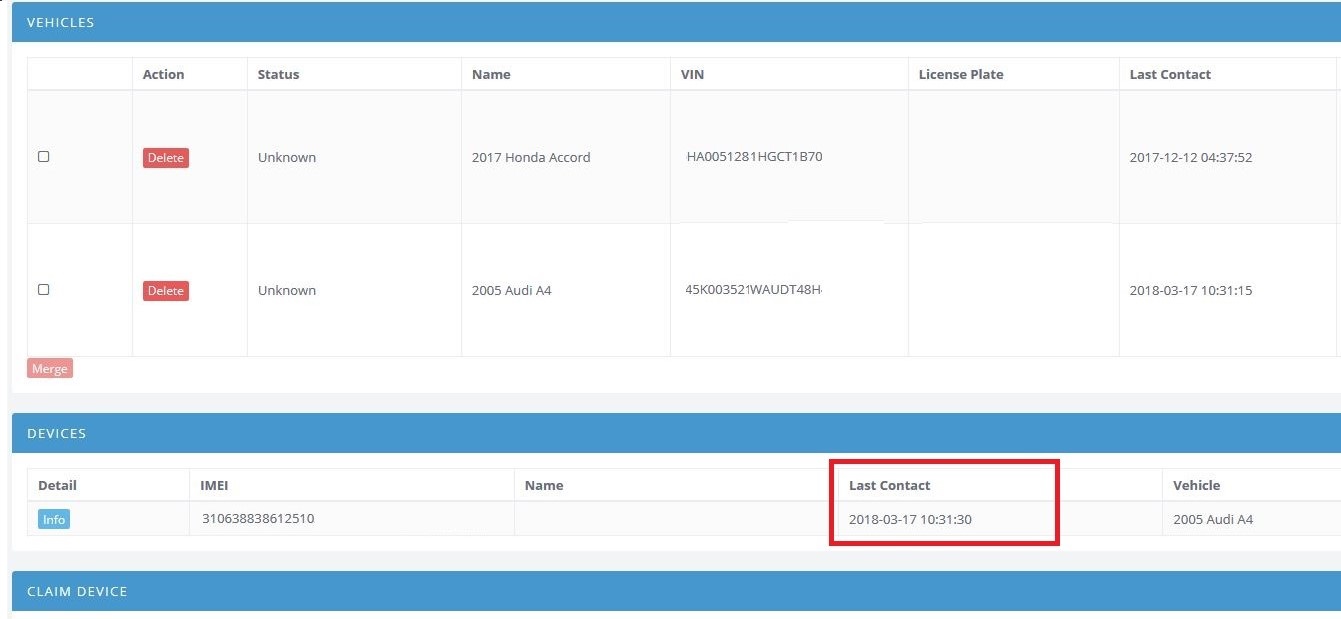
Task: Select the IMEI number 310638838612510
Action: [x=257, y=519]
